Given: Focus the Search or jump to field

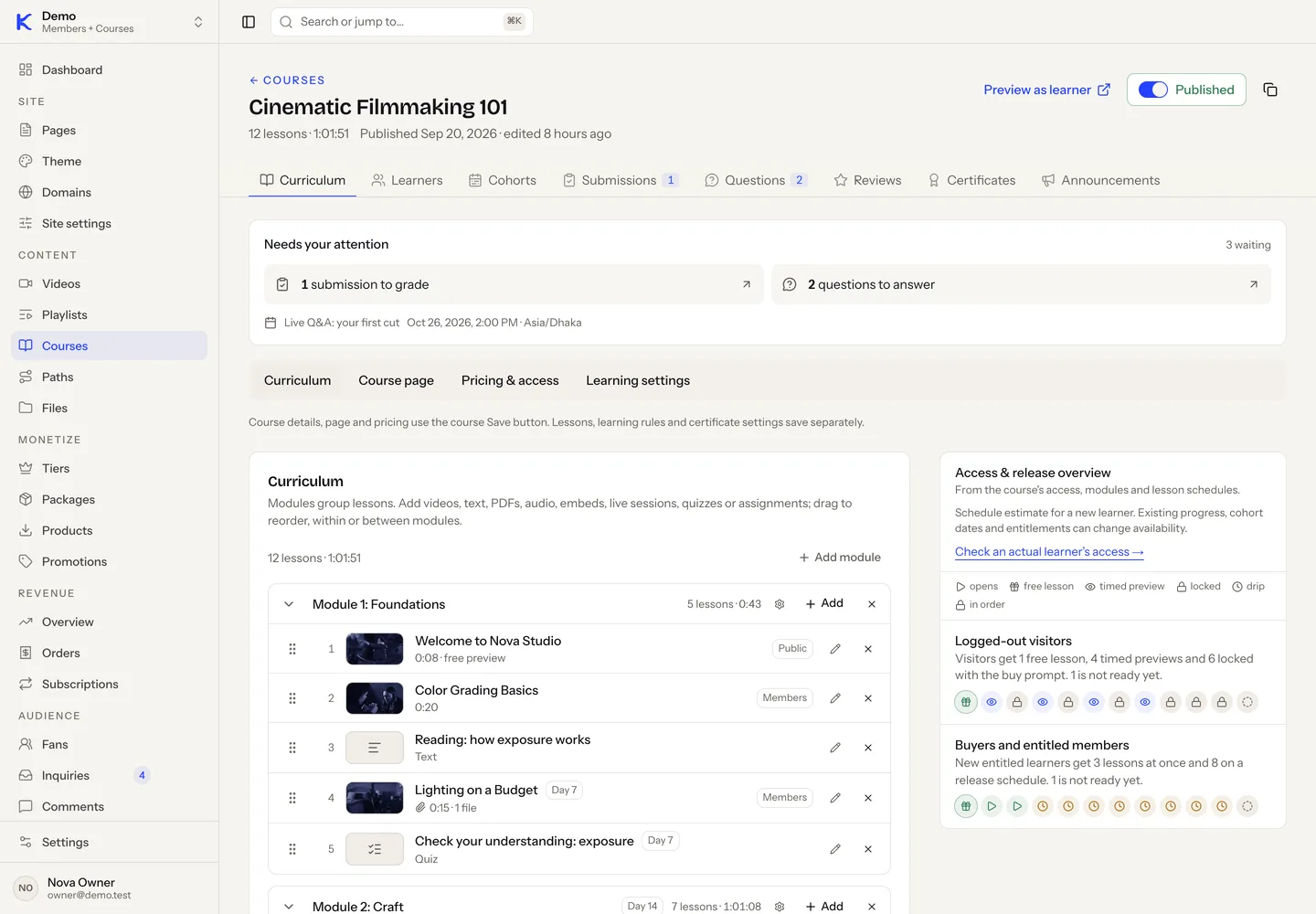Looking at the screenshot, I should point(402,22).
